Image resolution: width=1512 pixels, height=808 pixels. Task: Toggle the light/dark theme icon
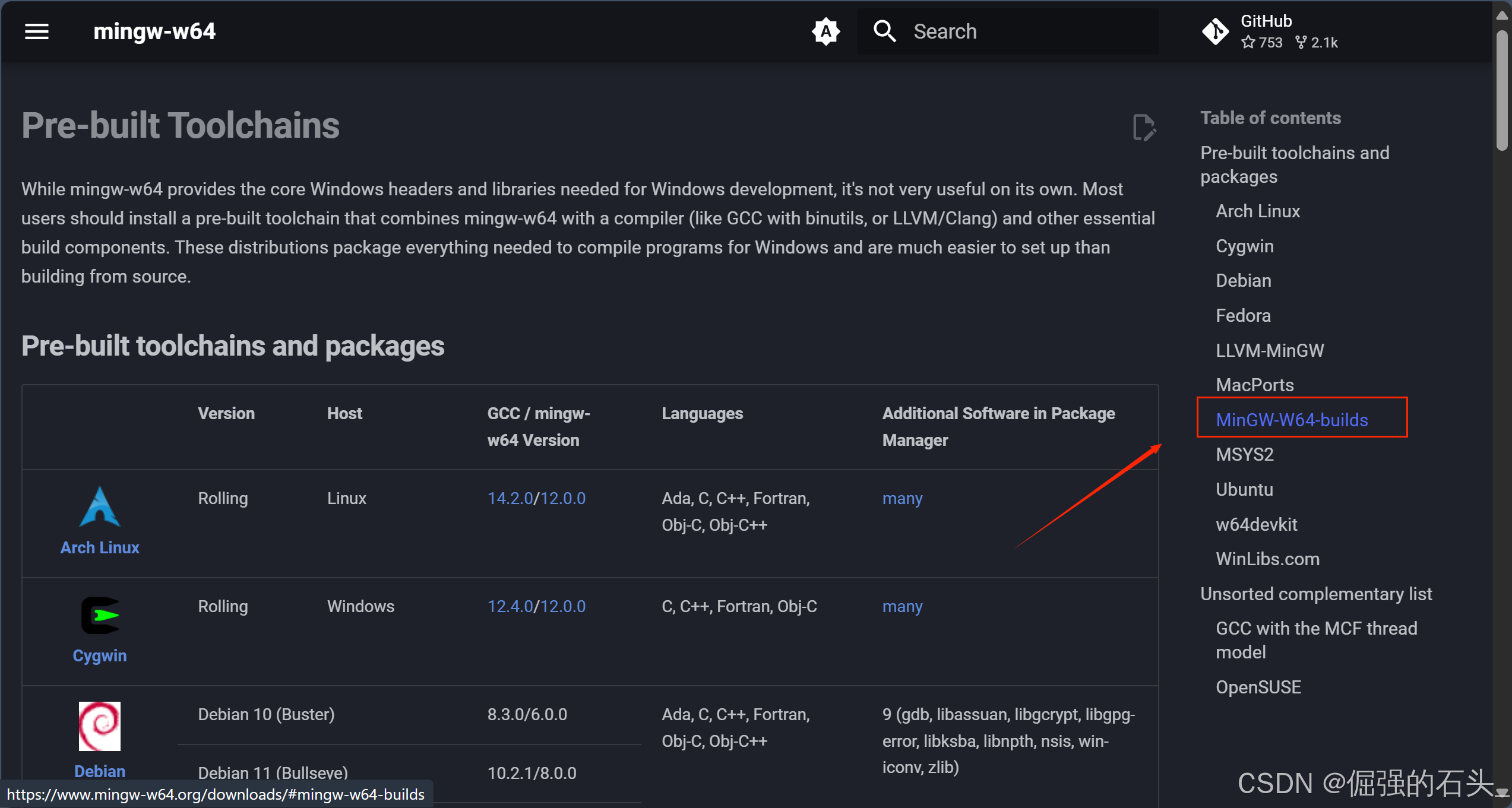point(825,31)
